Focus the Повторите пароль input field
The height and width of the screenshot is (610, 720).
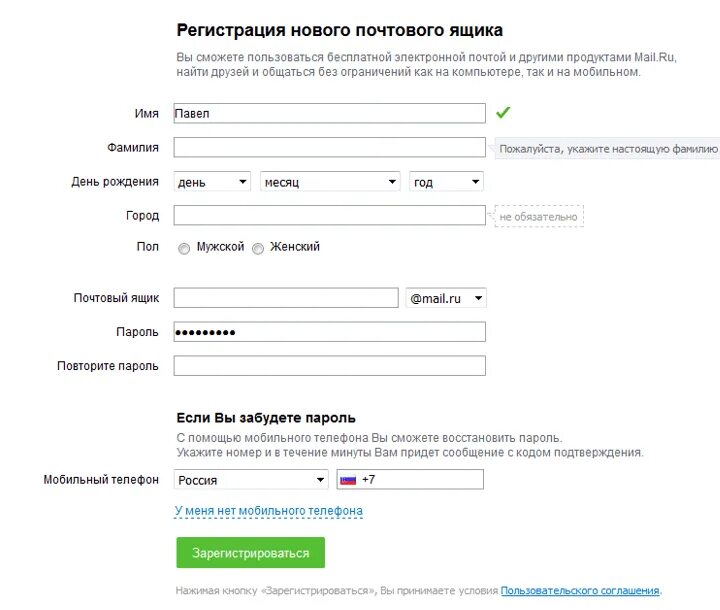click(x=329, y=366)
